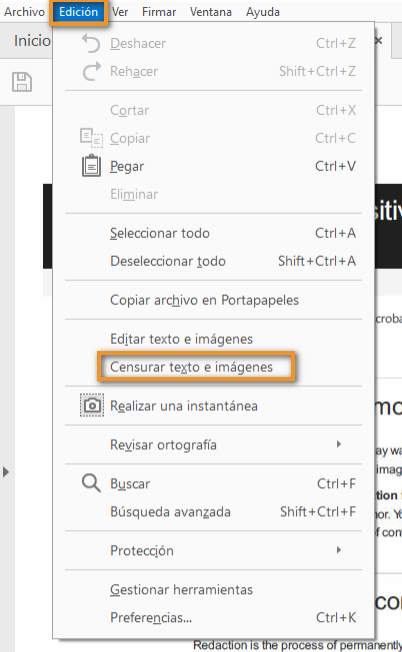The width and height of the screenshot is (402, 652).
Task: Expand the left navigation pane arrow
Action: click(x=6, y=472)
